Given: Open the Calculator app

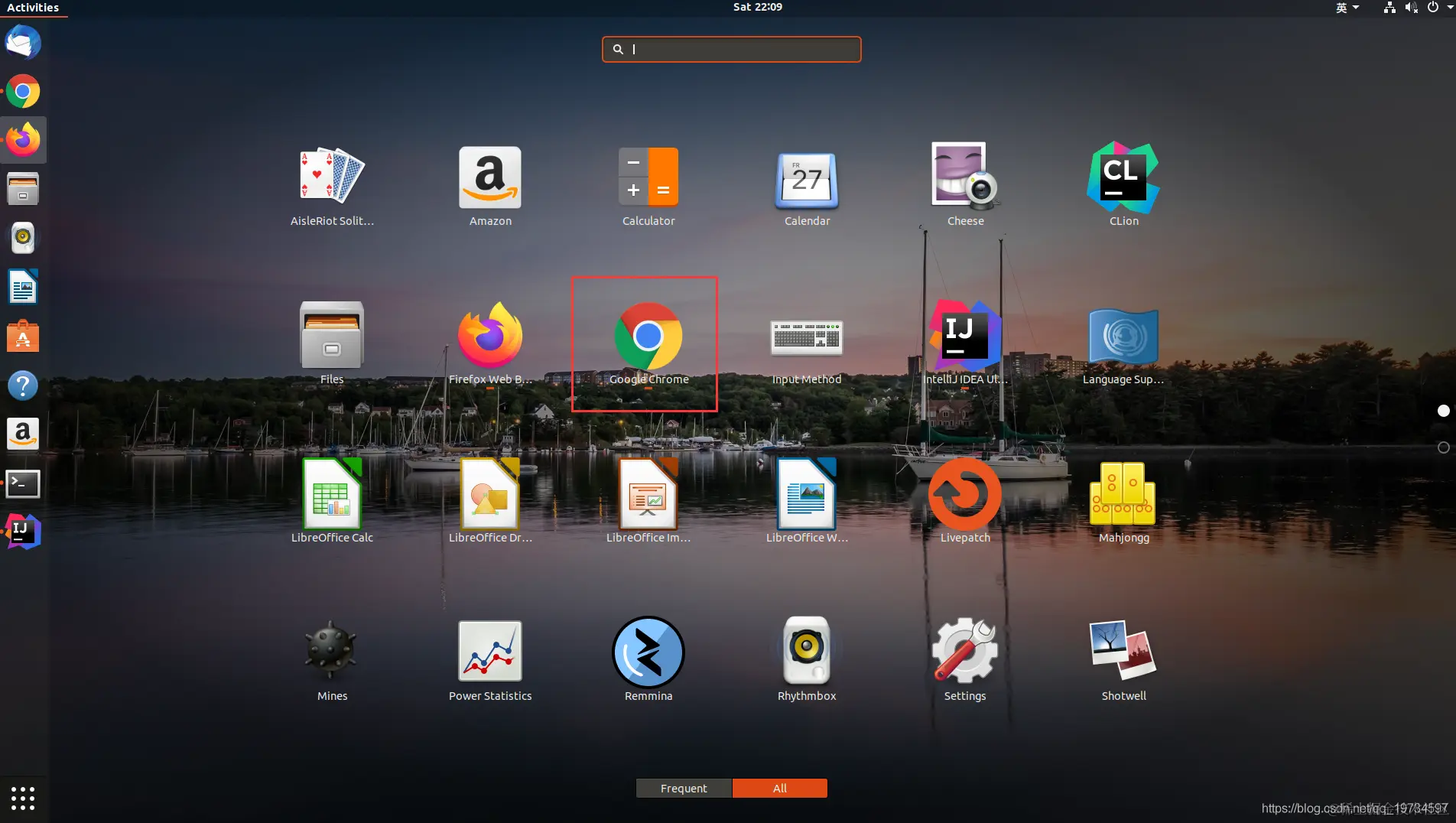Looking at the screenshot, I should tap(648, 186).
